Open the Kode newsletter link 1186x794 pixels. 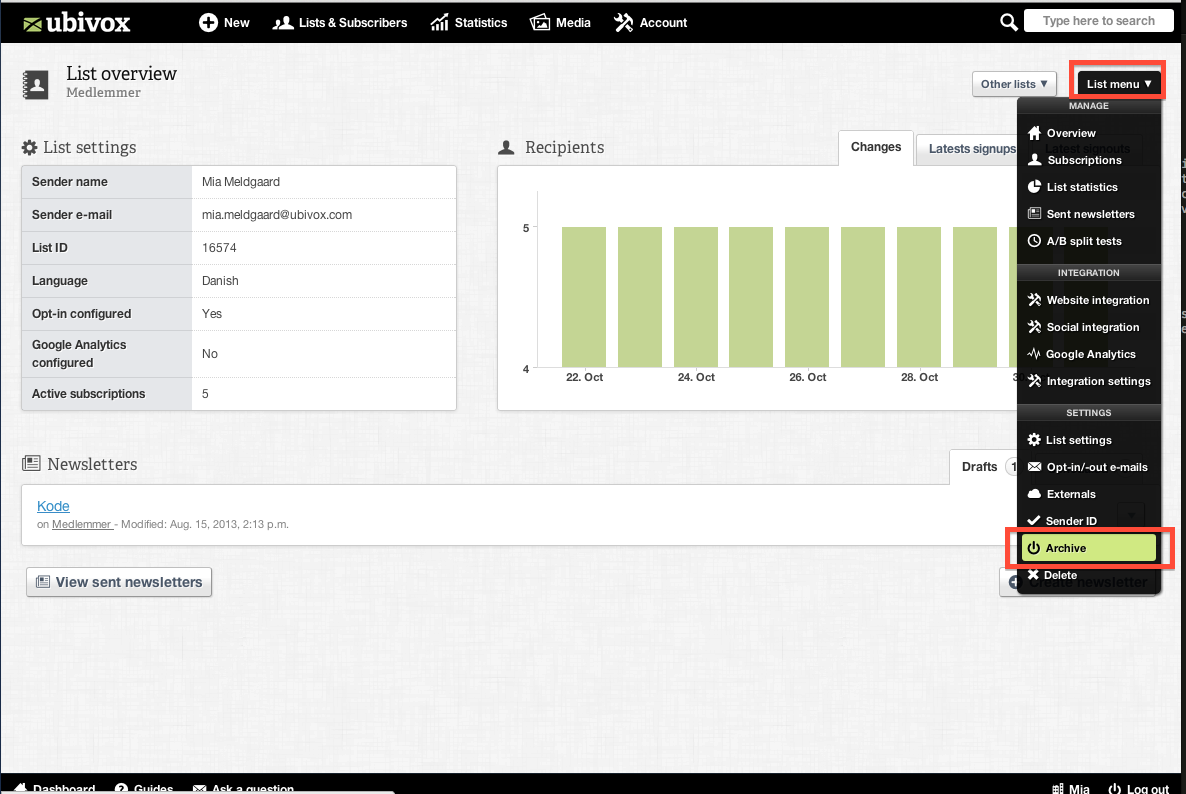(x=53, y=506)
